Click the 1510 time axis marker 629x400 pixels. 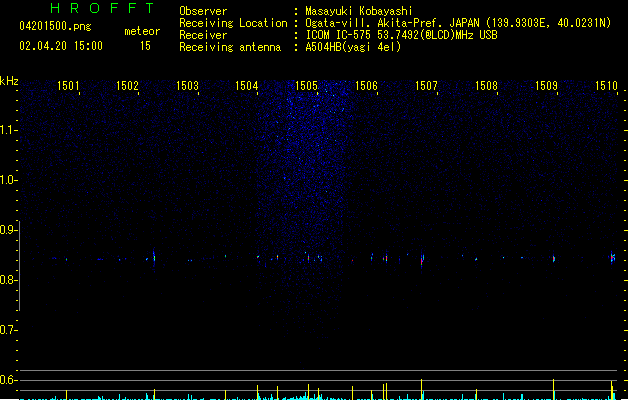(x=606, y=86)
